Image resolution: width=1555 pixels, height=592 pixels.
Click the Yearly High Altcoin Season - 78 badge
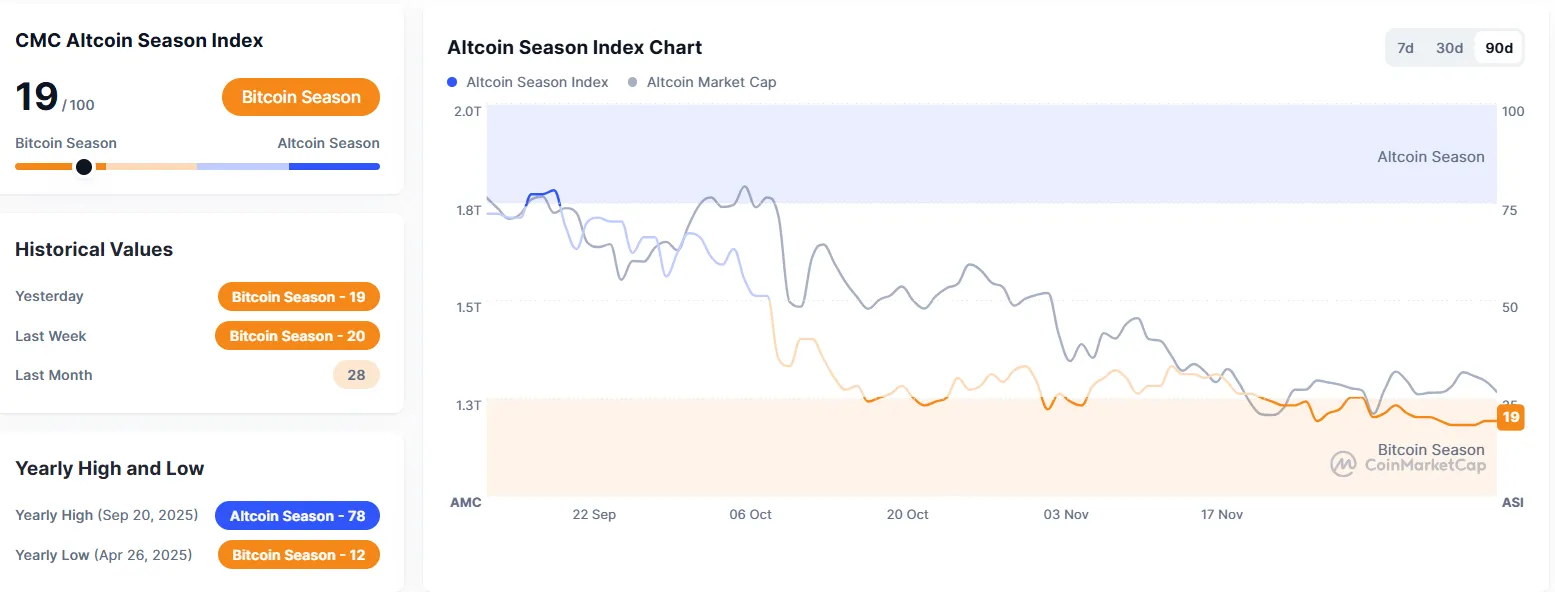click(297, 516)
